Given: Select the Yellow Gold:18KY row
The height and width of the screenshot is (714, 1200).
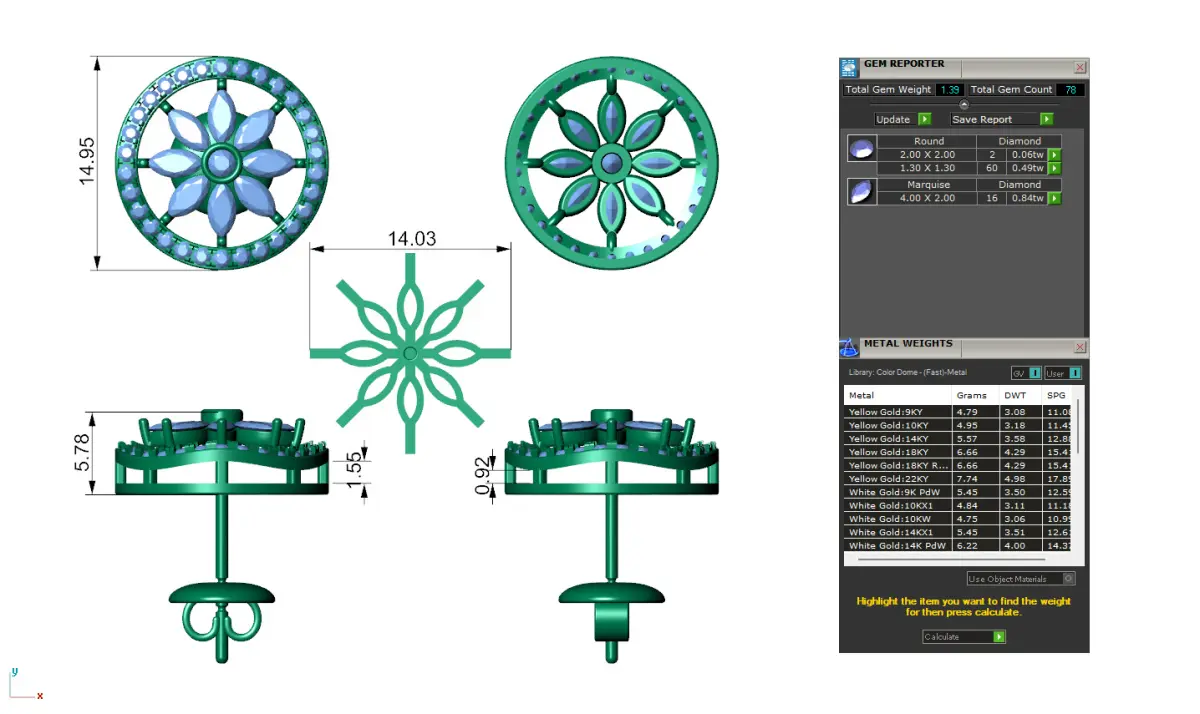Looking at the screenshot, I should click(958, 452).
